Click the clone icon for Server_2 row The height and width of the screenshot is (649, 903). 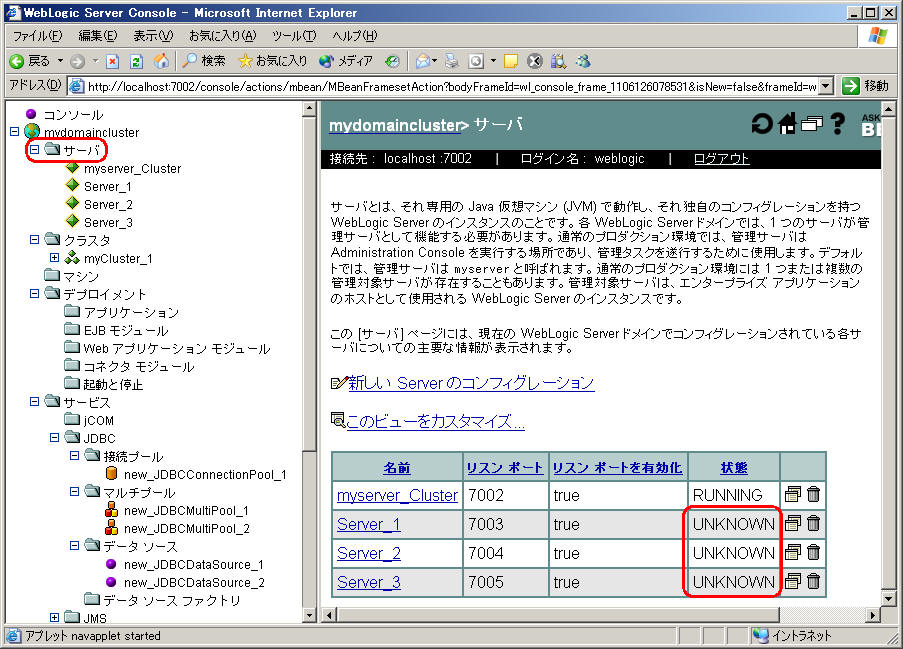(794, 553)
